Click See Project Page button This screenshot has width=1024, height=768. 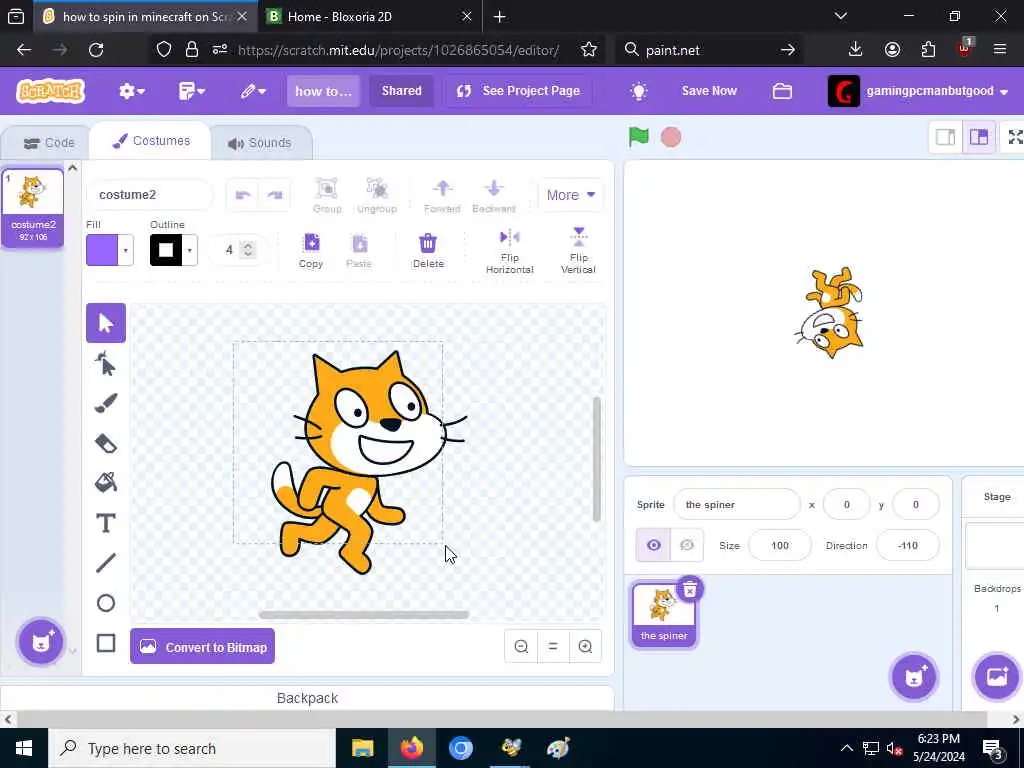tap(519, 91)
